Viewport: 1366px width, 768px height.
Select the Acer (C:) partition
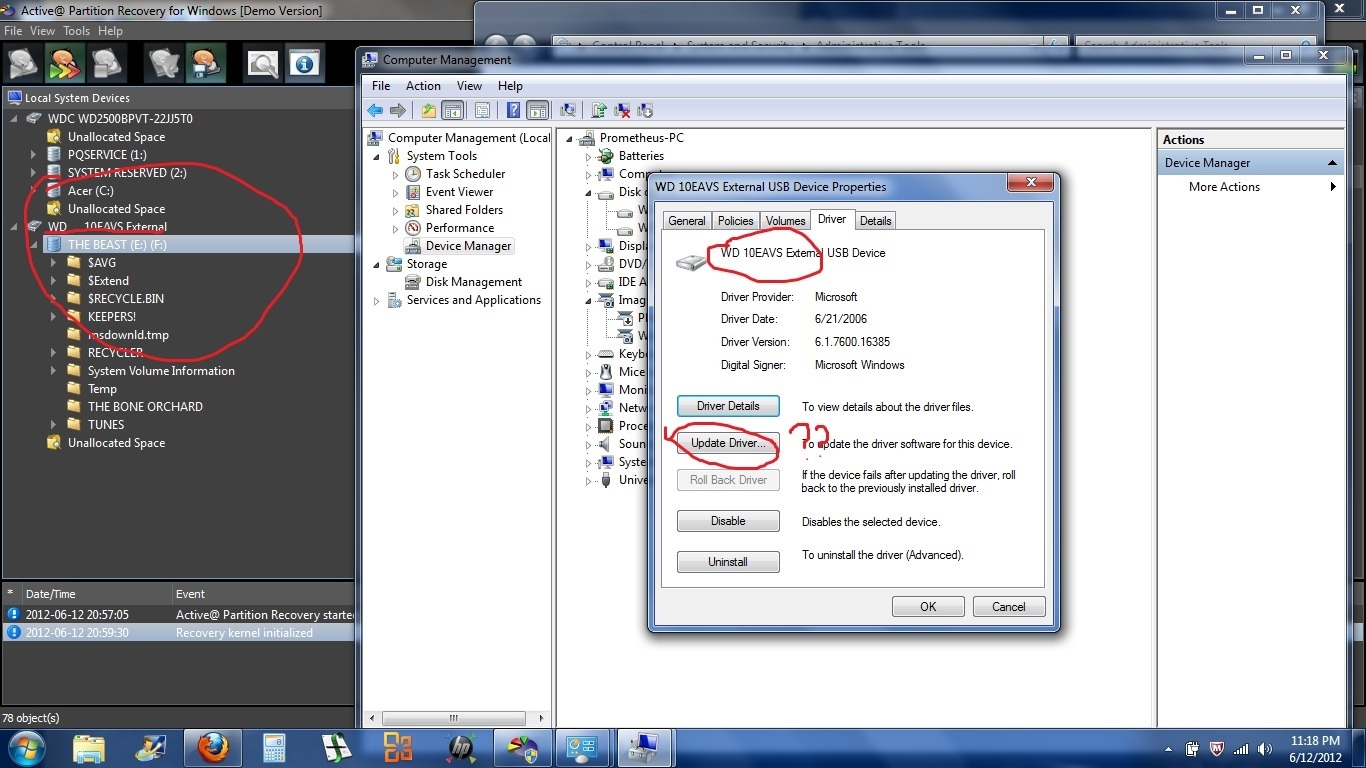tap(91, 191)
